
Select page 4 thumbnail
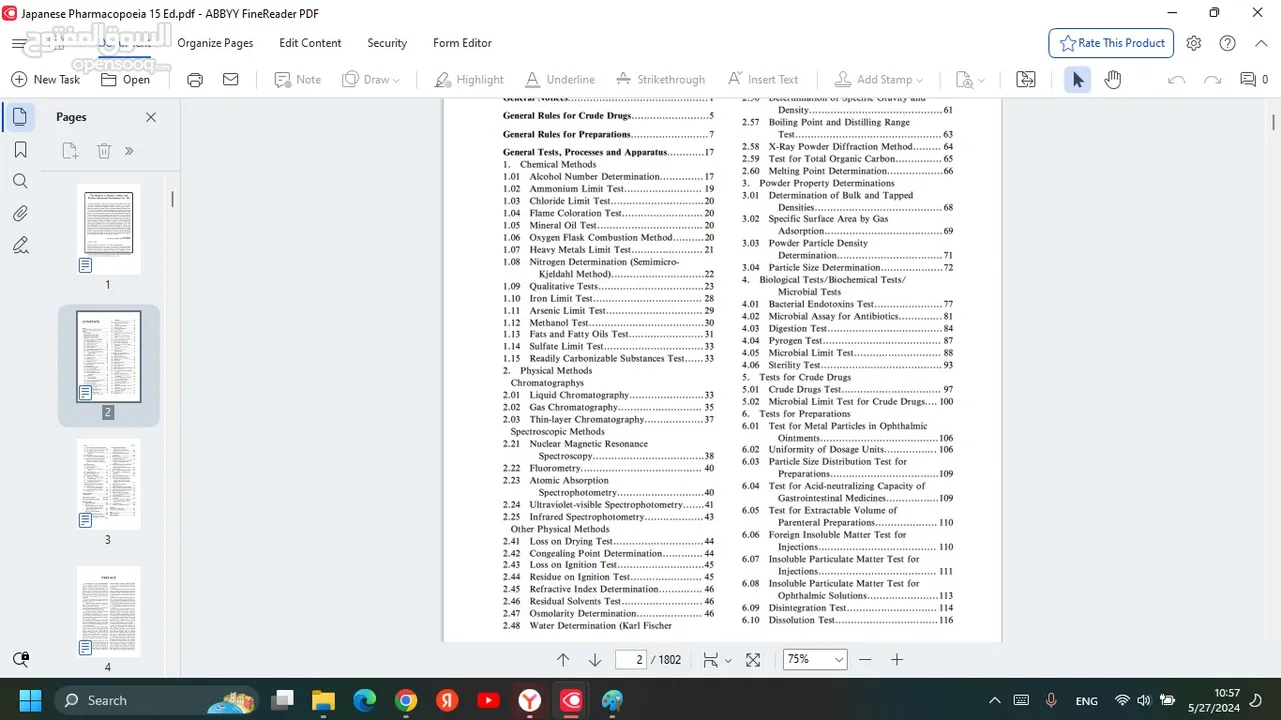click(x=108, y=611)
